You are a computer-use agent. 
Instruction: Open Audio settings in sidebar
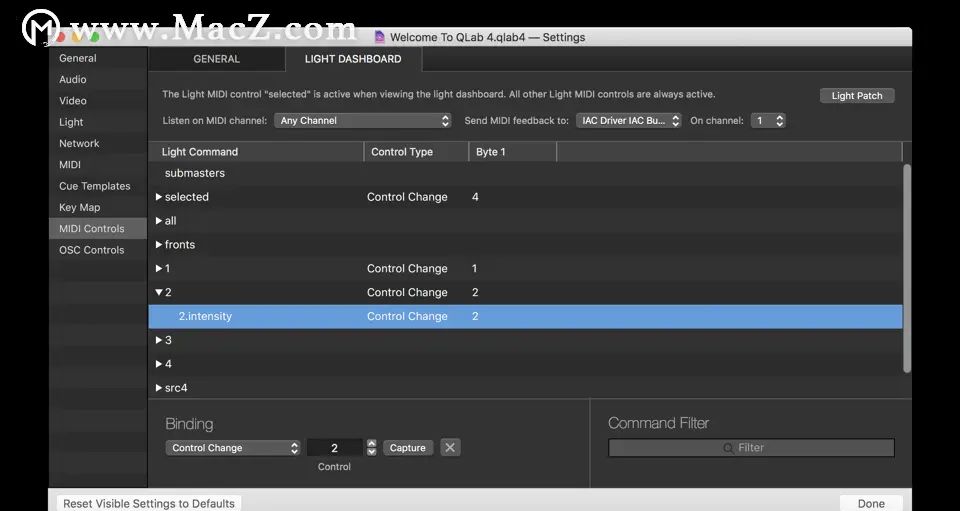[72, 80]
